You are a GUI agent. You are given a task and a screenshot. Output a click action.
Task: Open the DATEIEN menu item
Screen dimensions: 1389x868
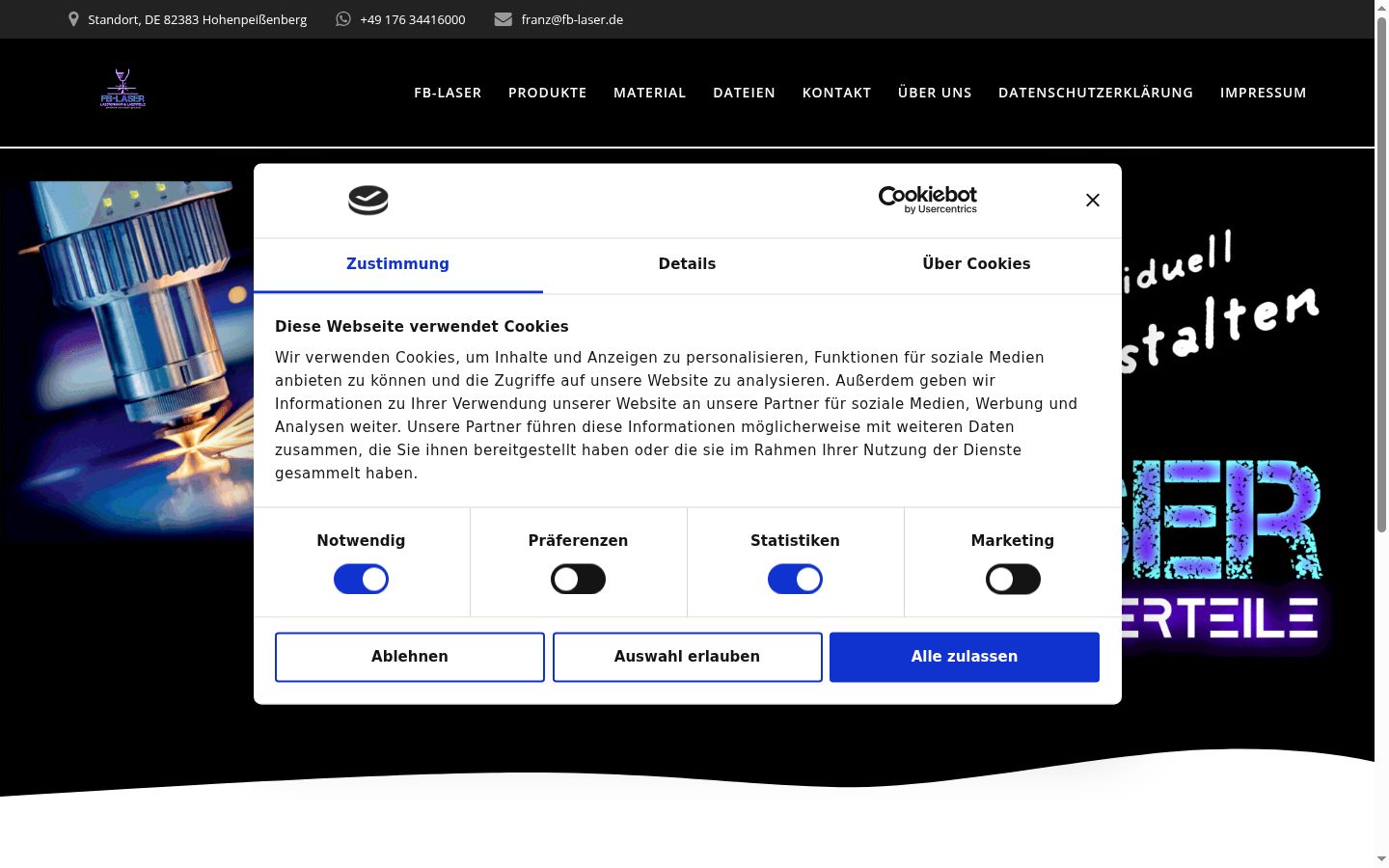tap(744, 93)
